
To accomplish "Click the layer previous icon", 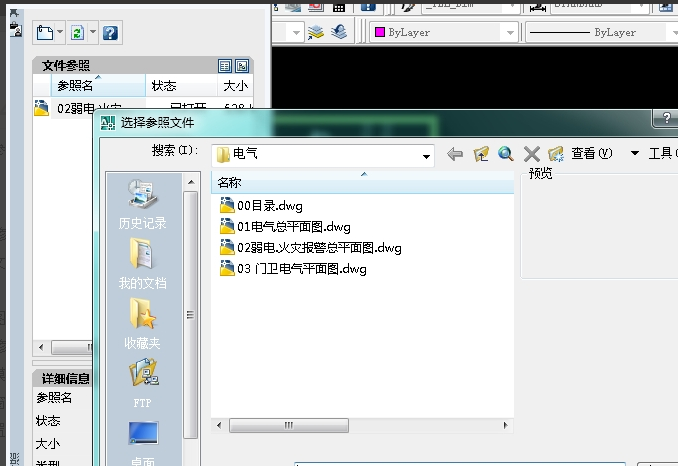I will tap(339, 32).
